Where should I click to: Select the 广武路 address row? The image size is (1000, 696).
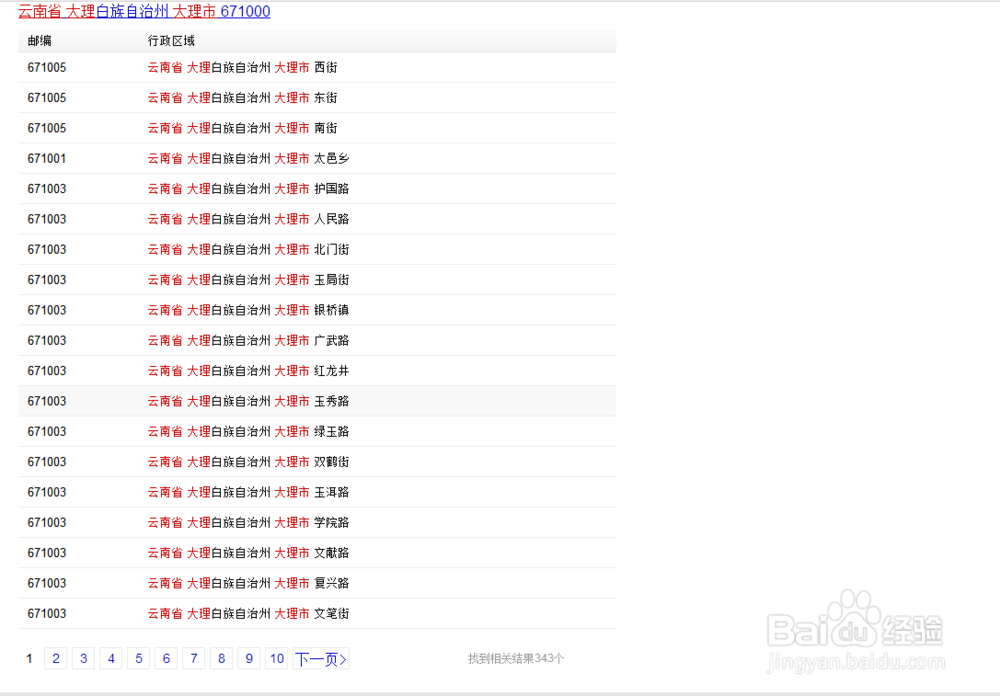point(317,340)
